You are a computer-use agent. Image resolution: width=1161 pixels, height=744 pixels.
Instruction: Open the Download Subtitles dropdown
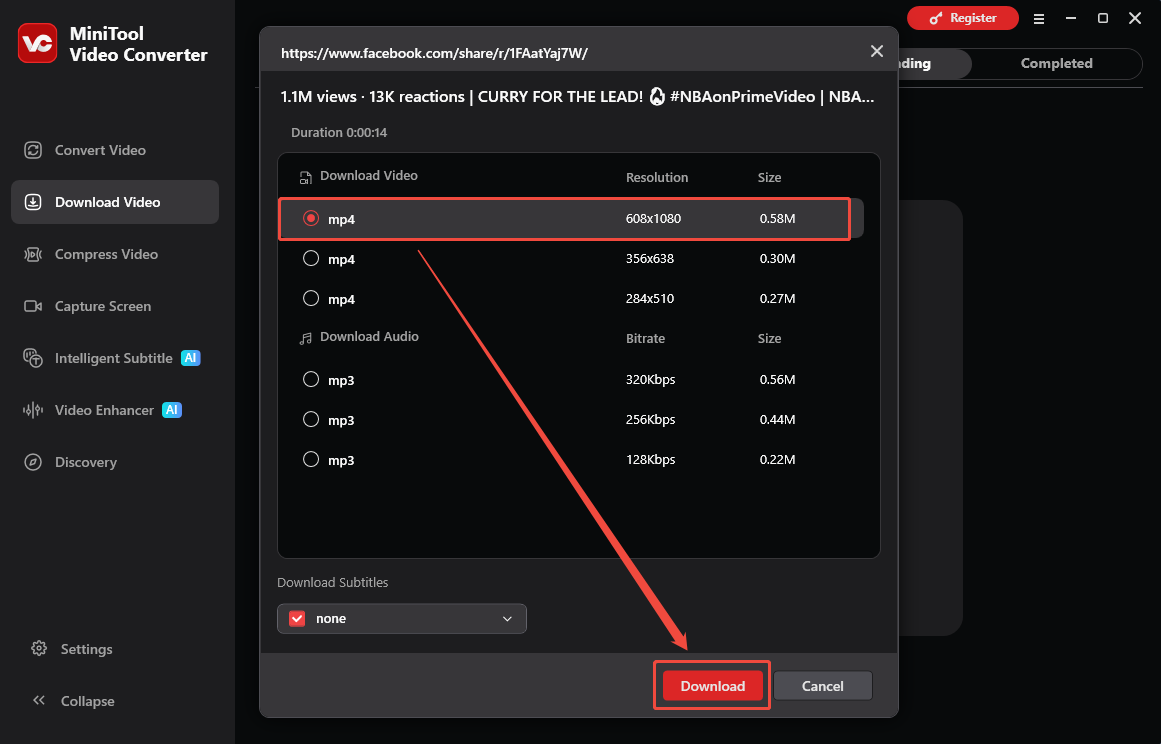tap(402, 619)
